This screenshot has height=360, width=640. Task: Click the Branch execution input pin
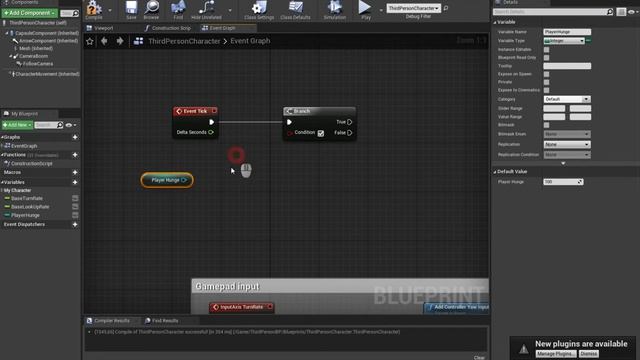click(x=289, y=122)
